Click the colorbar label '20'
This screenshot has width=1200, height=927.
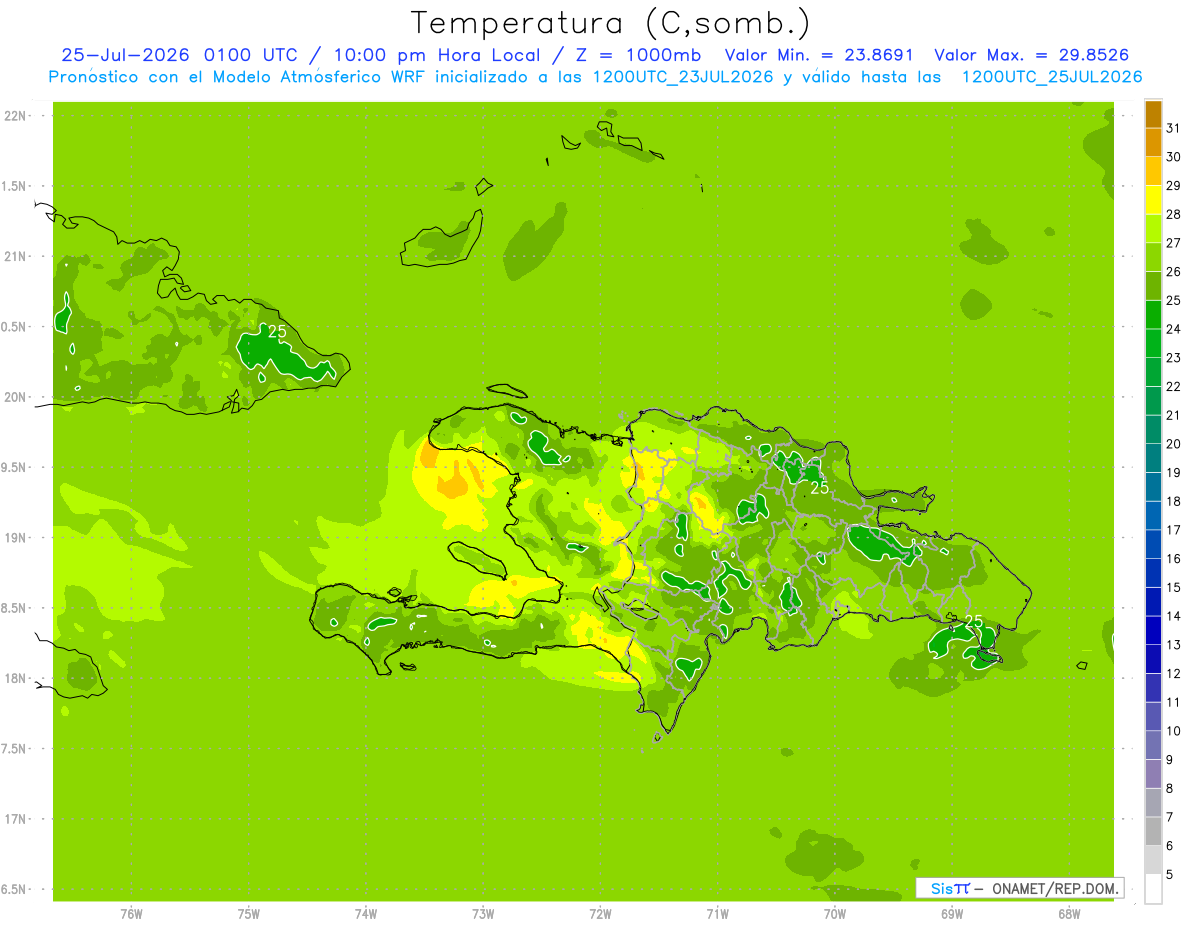coord(1174,444)
